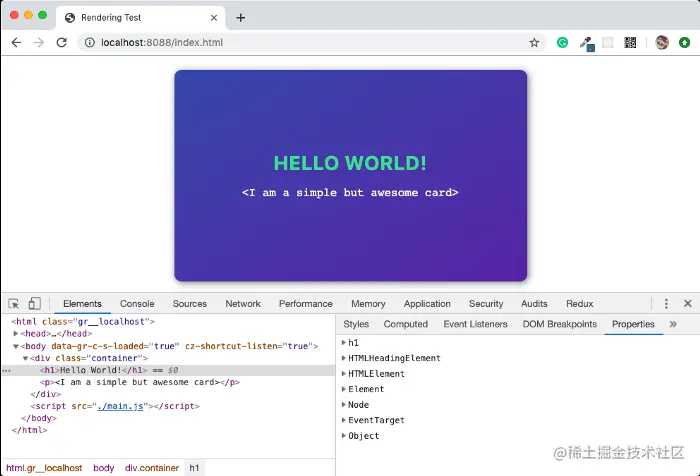The image size is (700, 476).
Task: Click the card's subtitle paragraph text
Action: [350, 192]
